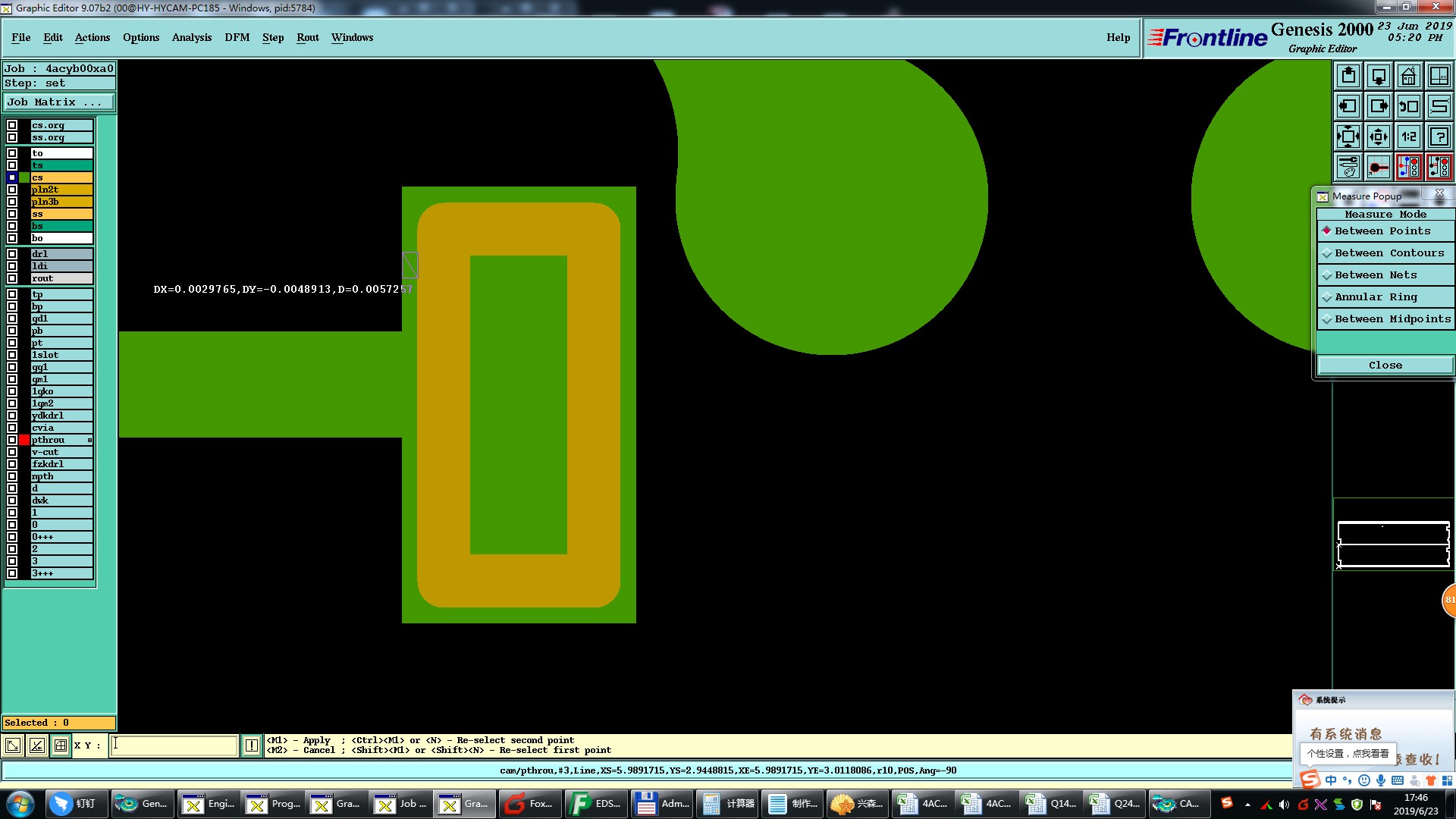Toggle display checkbox for layer pln2t

click(x=12, y=190)
